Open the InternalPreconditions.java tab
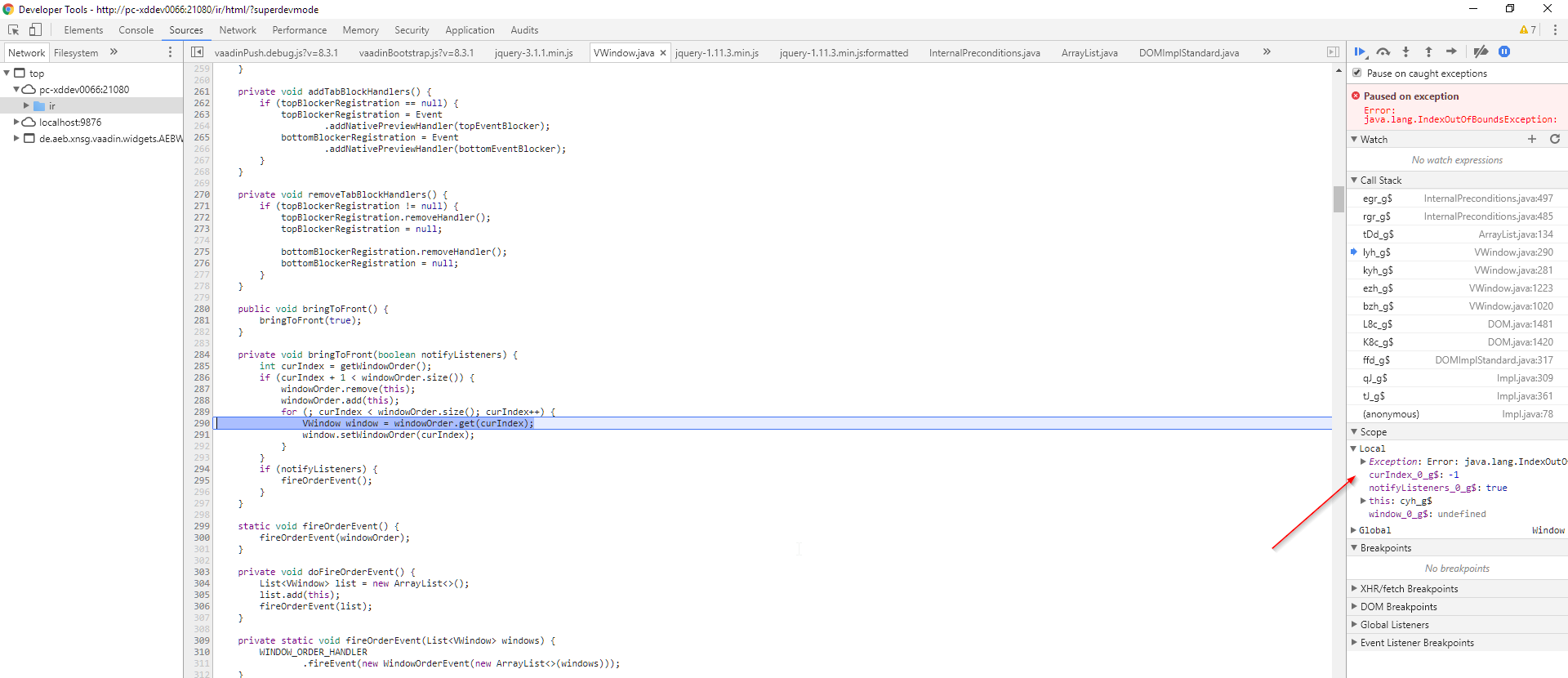 pos(984,52)
